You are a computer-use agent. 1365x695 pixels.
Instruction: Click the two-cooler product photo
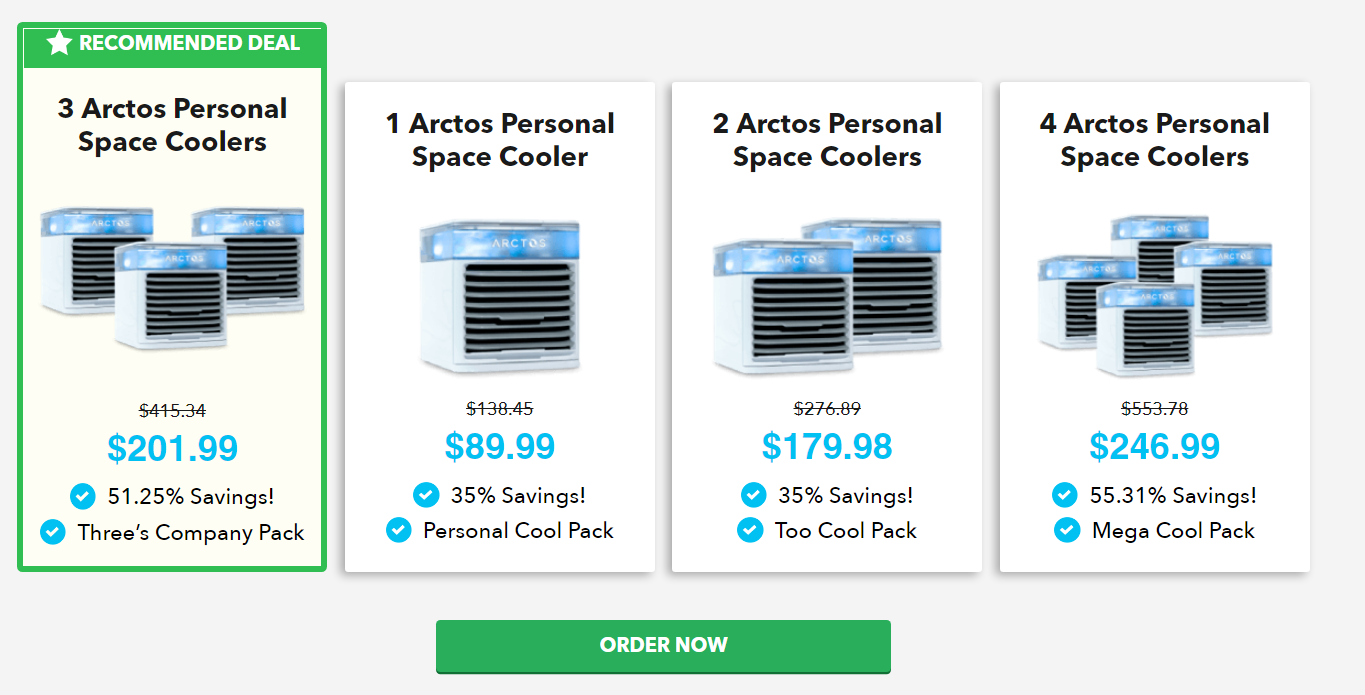click(826, 295)
